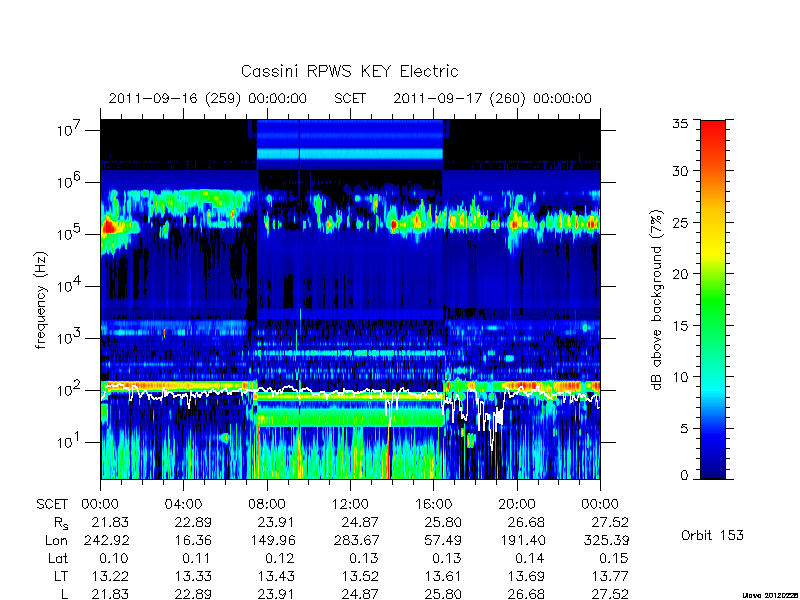
Task: Click the LT row label
Action: click(61, 576)
